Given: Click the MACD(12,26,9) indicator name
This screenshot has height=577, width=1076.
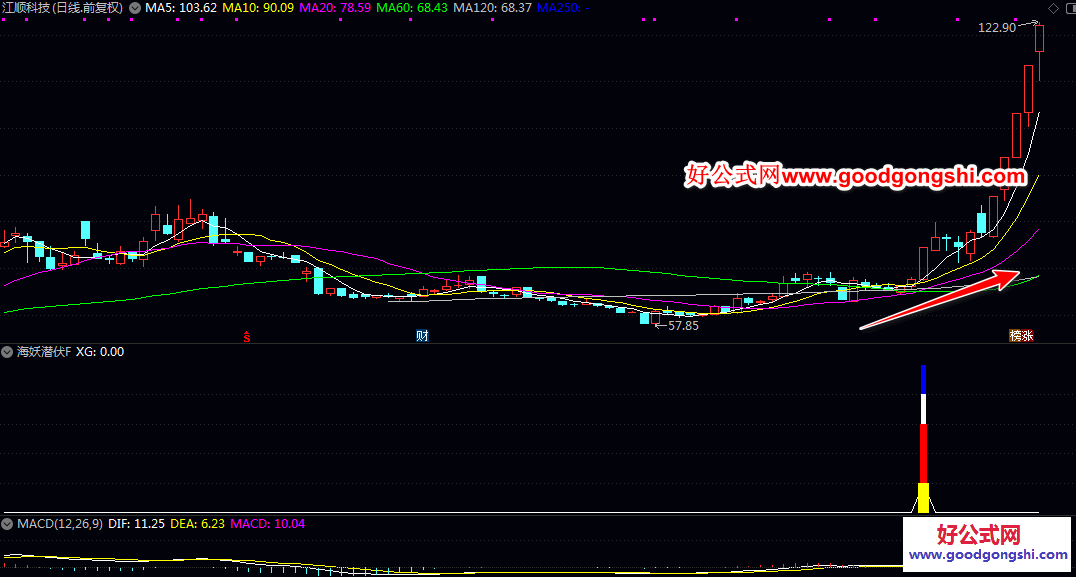Looking at the screenshot, I should click(60, 524).
